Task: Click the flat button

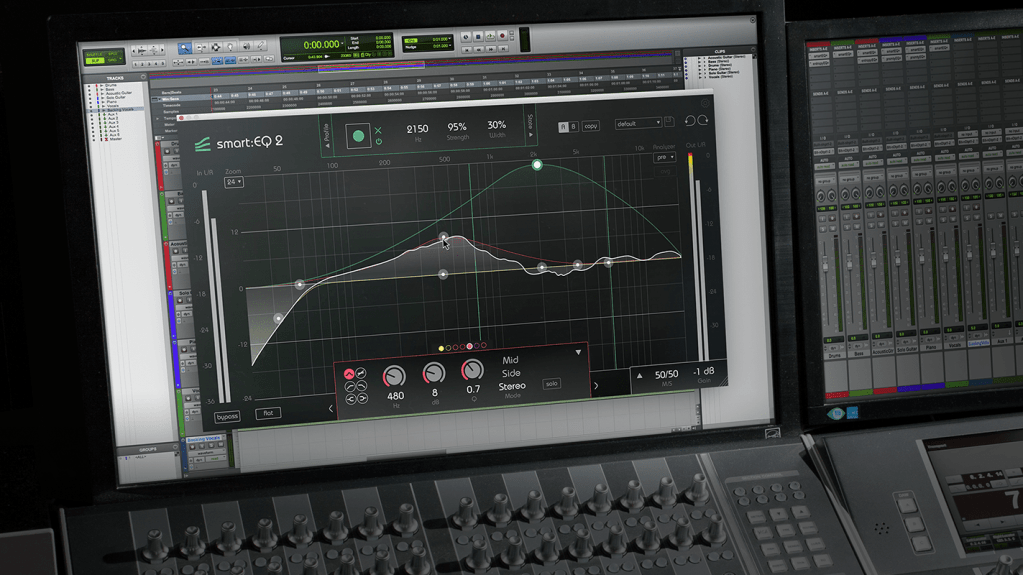Action: 267,413
